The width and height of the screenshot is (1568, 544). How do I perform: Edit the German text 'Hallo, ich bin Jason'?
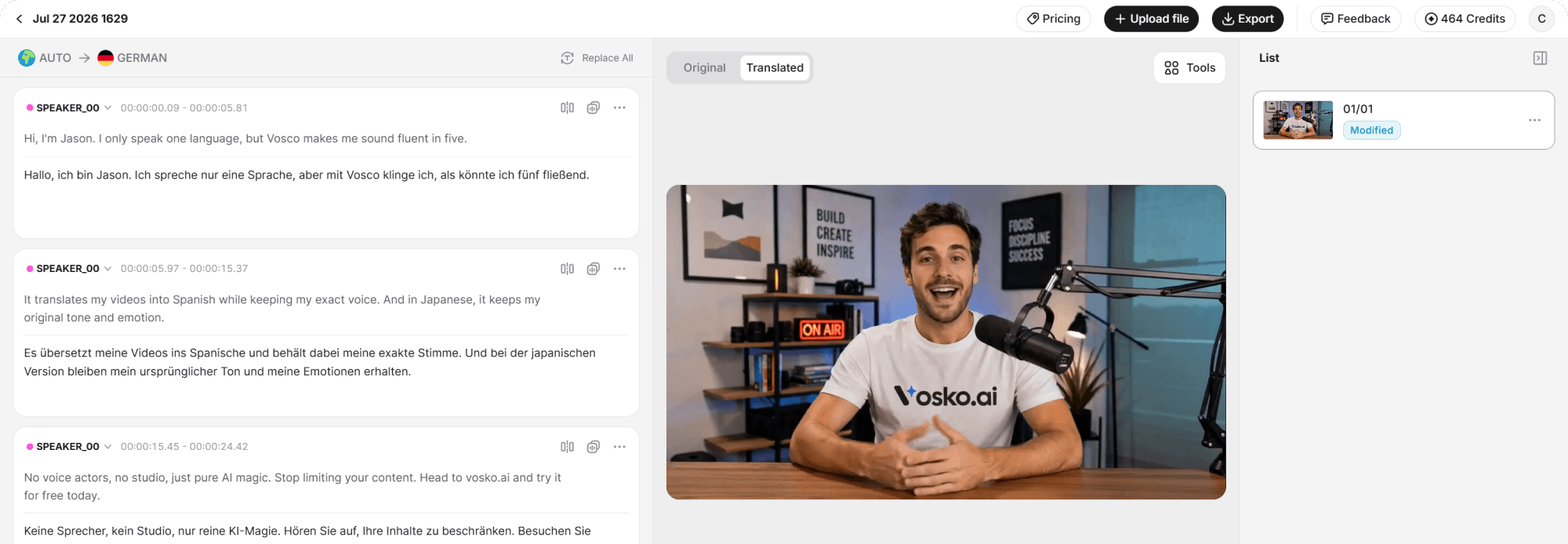[x=307, y=175]
